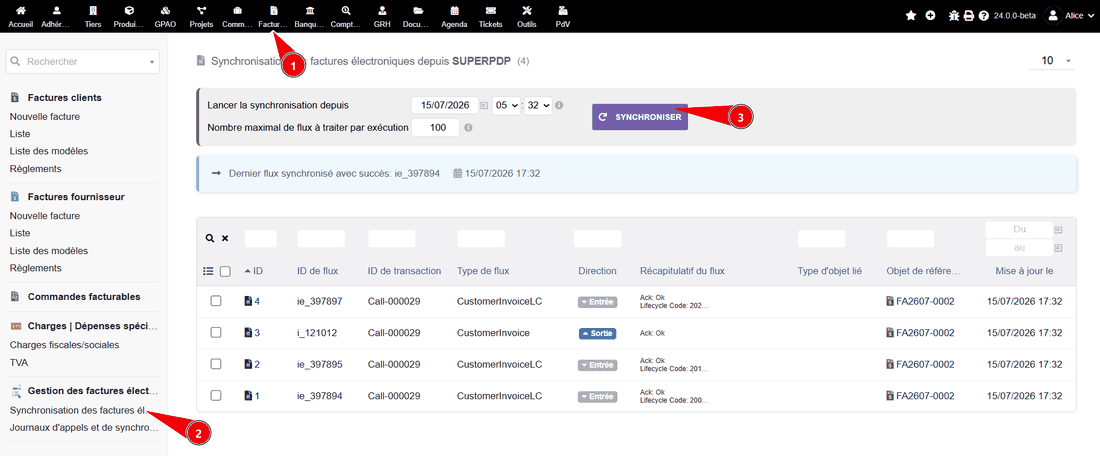Open the Agenda module
Image resolution: width=1100 pixels, height=456 pixels.
coord(455,17)
